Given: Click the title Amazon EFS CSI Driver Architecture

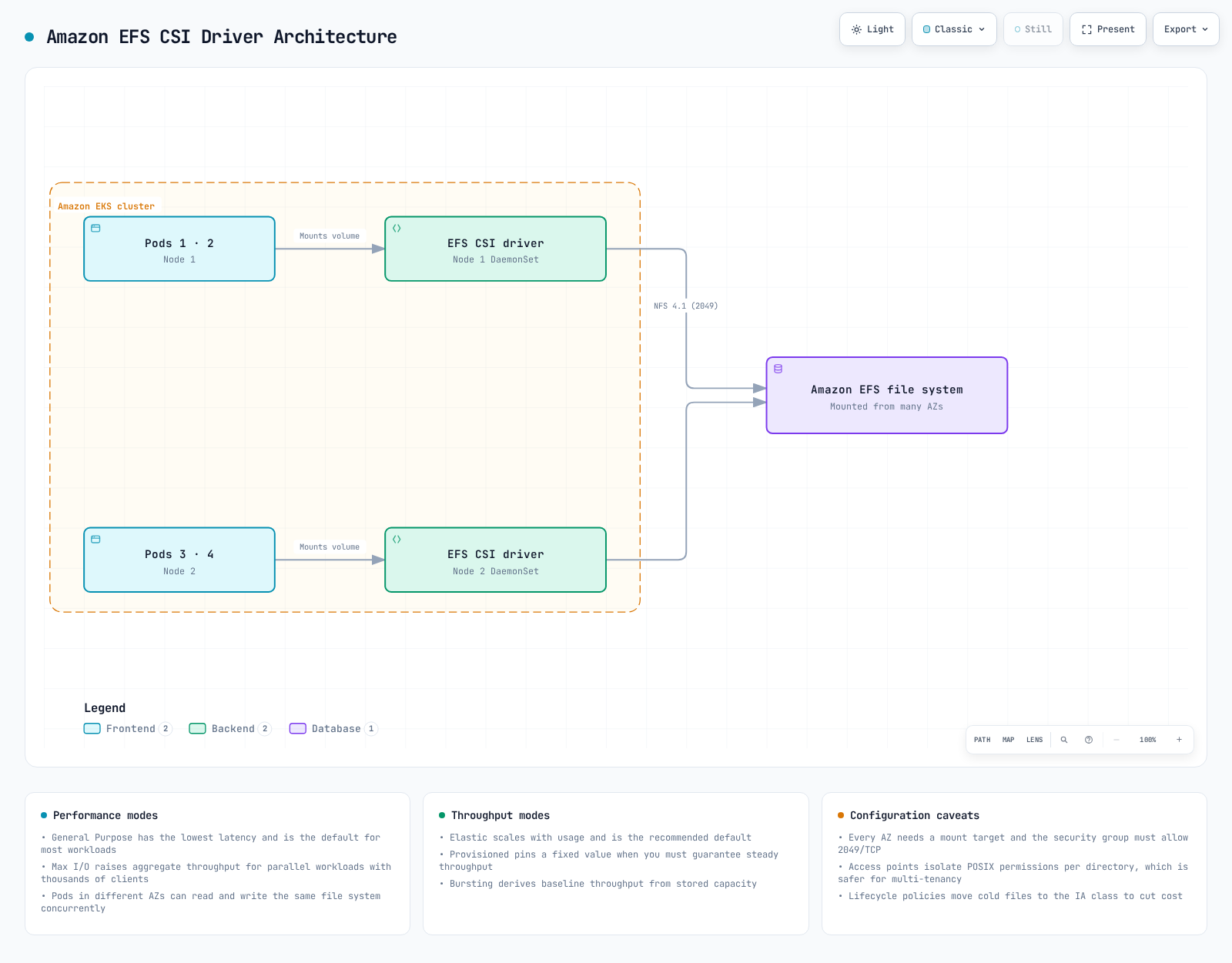Looking at the screenshot, I should coord(222,37).
